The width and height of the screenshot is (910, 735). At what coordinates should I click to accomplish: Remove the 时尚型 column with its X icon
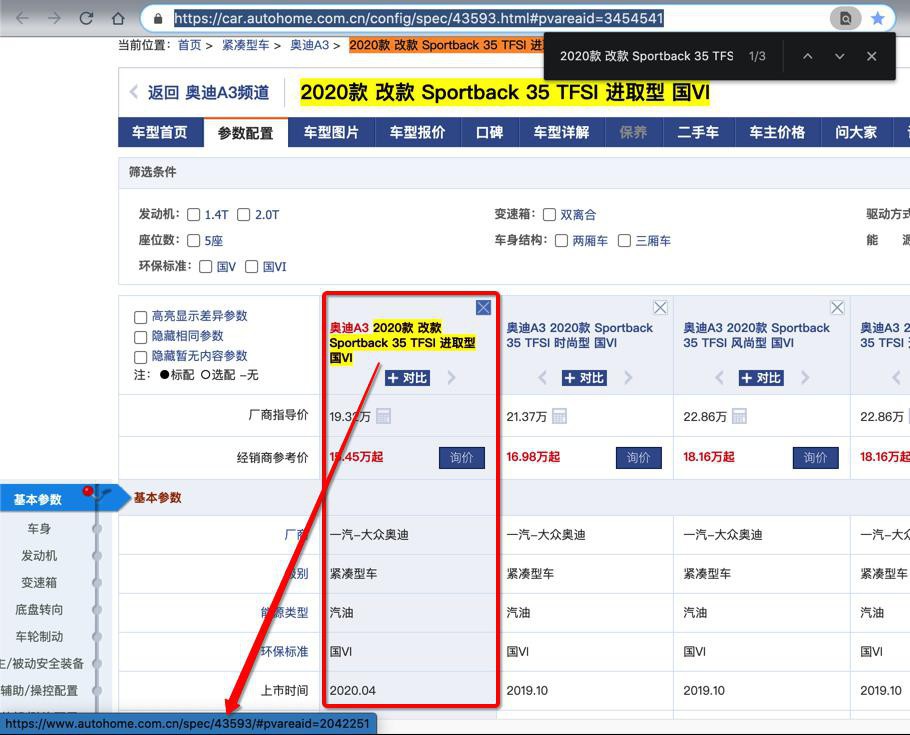click(x=660, y=308)
